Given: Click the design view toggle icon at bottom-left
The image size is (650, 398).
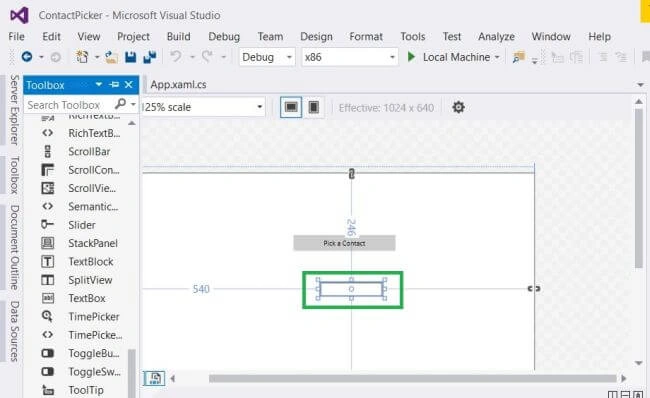Looking at the screenshot, I should tap(155, 378).
